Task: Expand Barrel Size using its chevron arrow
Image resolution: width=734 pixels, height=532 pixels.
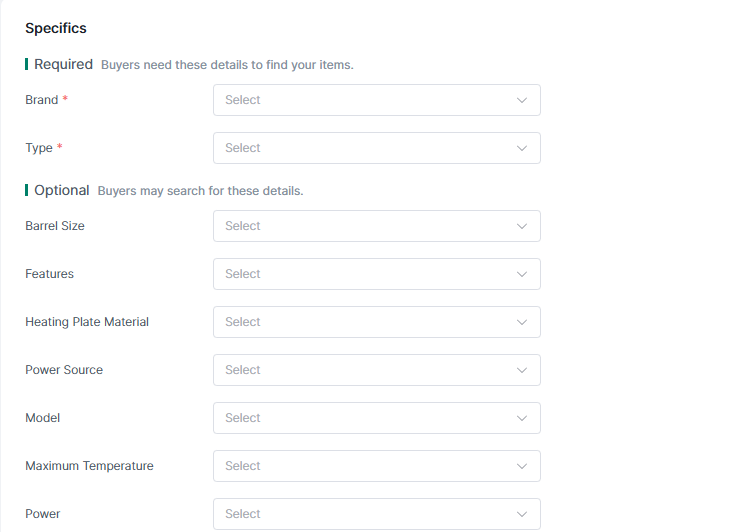Action: tap(521, 226)
